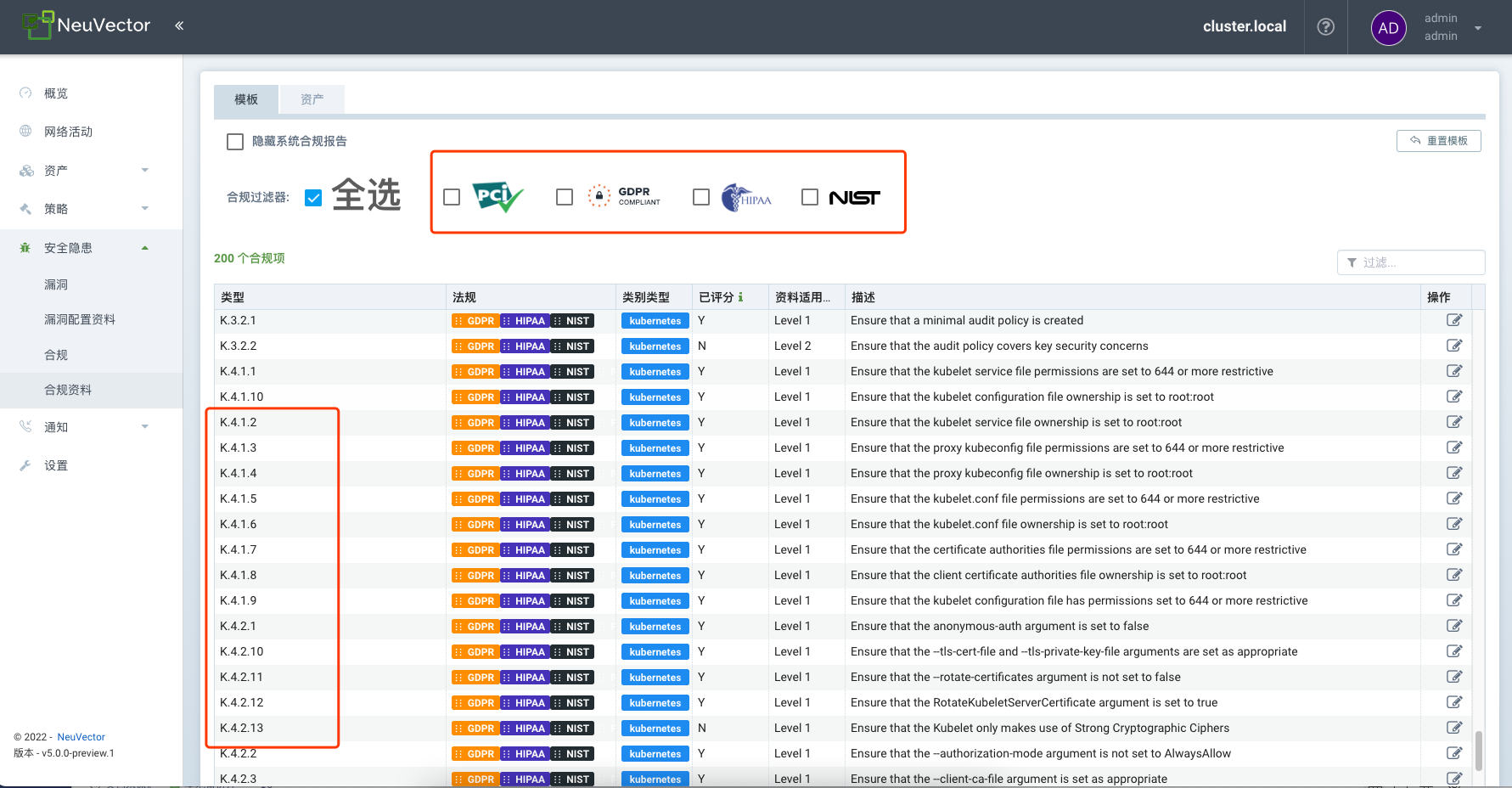Screen dimensions: 1512x788
Task: Switch to the 资产 tab
Action: point(312,99)
